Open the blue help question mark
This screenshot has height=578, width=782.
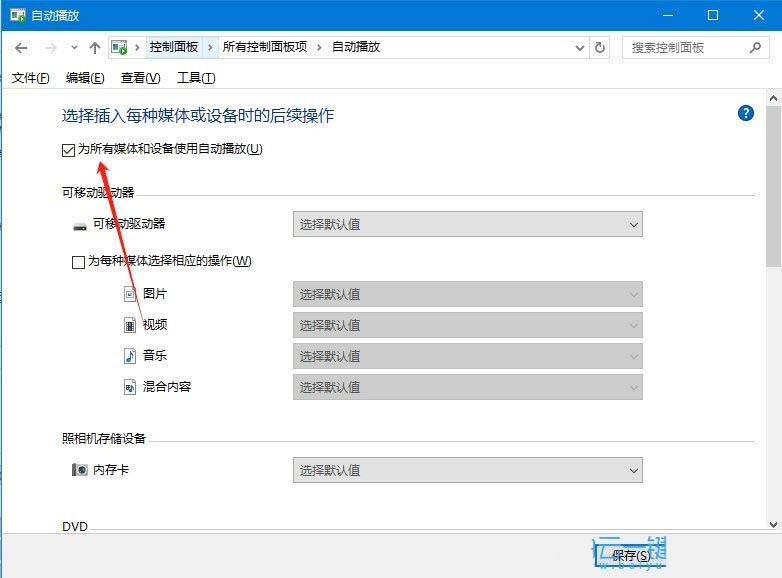click(x=746, y=113)
